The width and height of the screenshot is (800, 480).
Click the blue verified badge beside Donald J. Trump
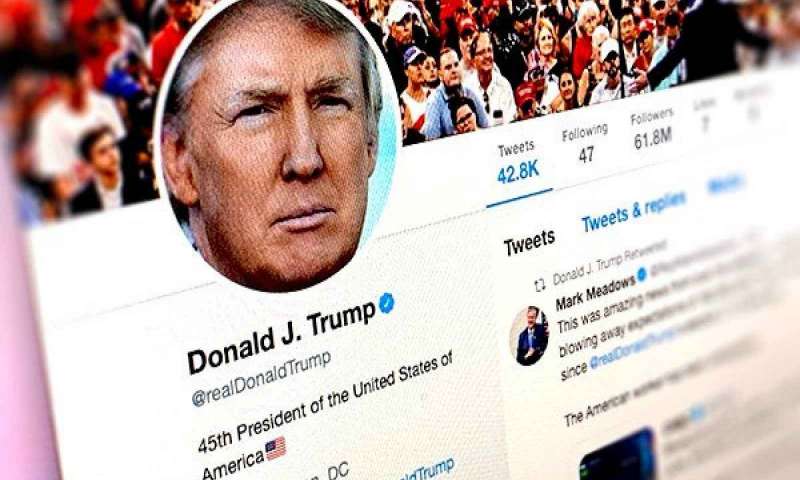click(386, 302)
